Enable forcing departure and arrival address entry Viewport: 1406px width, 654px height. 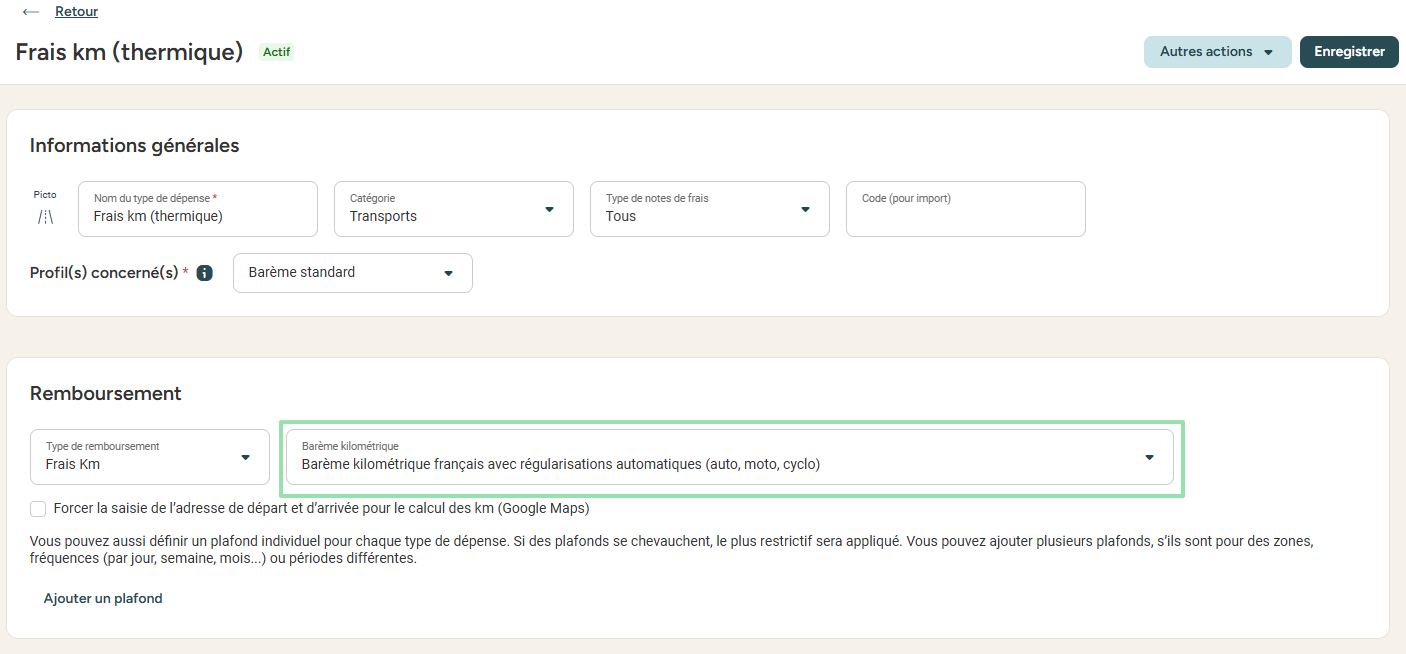(38, 508)
